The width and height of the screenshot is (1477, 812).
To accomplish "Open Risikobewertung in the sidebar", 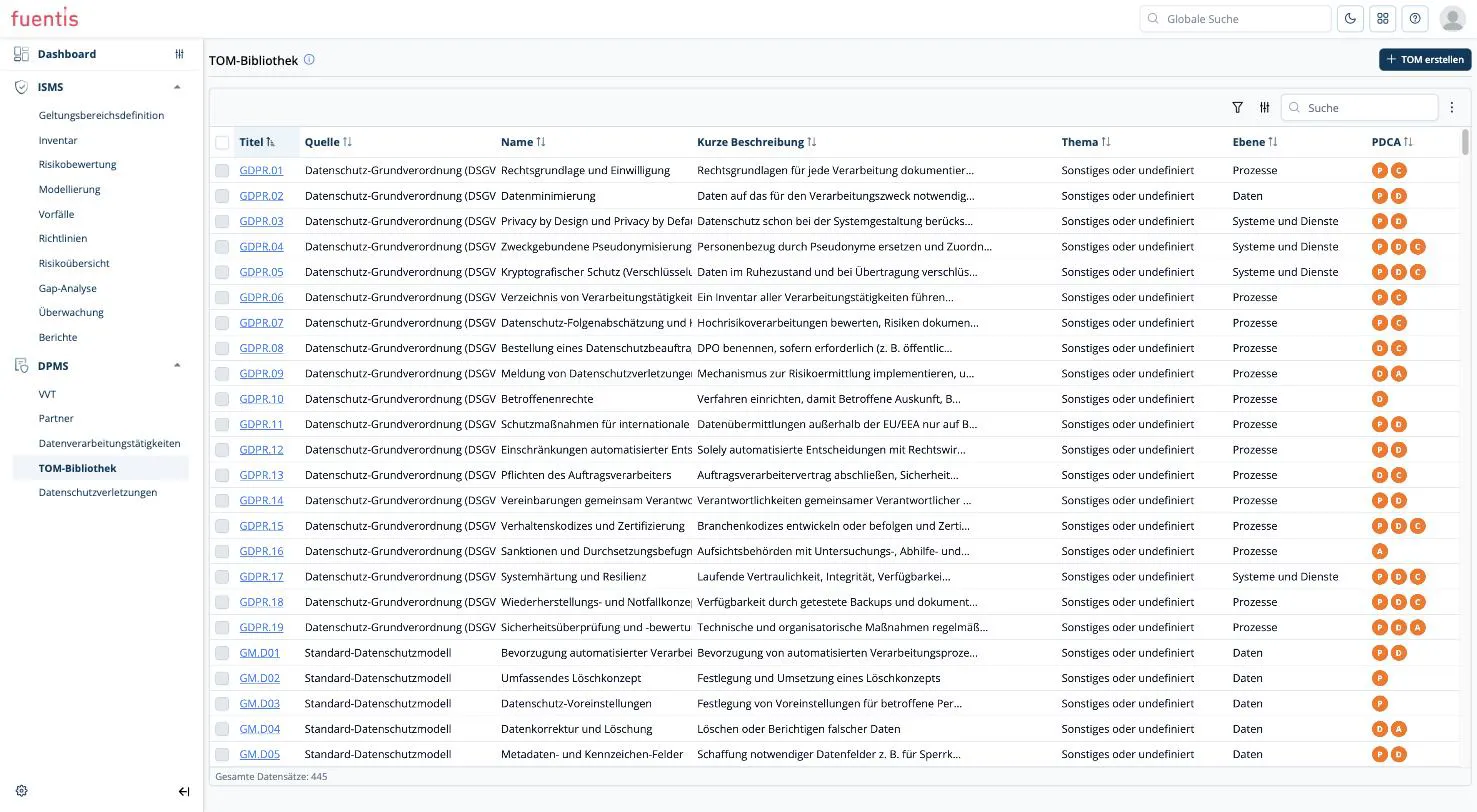I will [78, 164].
